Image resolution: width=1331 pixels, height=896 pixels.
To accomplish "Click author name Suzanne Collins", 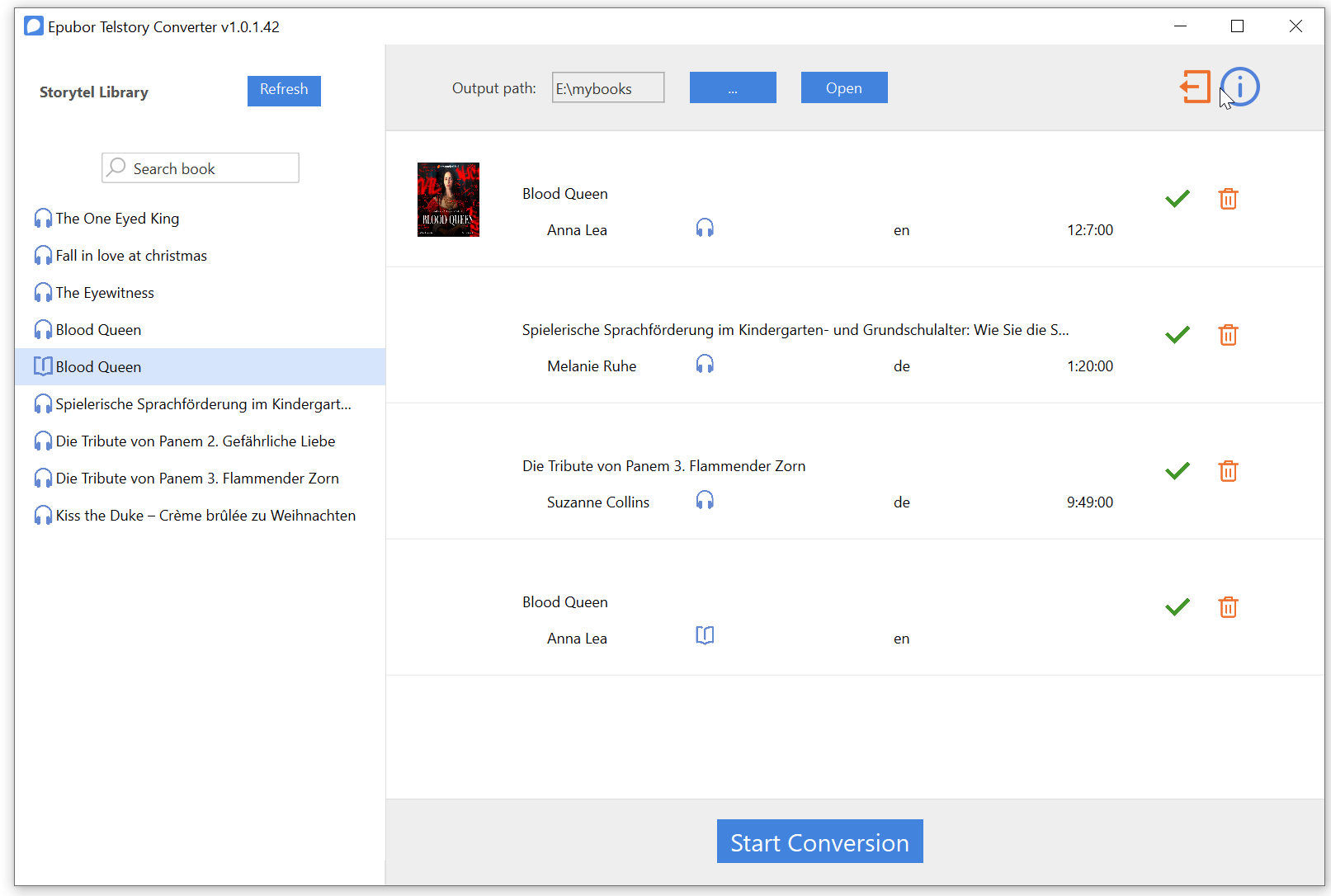I will [598, 502].
